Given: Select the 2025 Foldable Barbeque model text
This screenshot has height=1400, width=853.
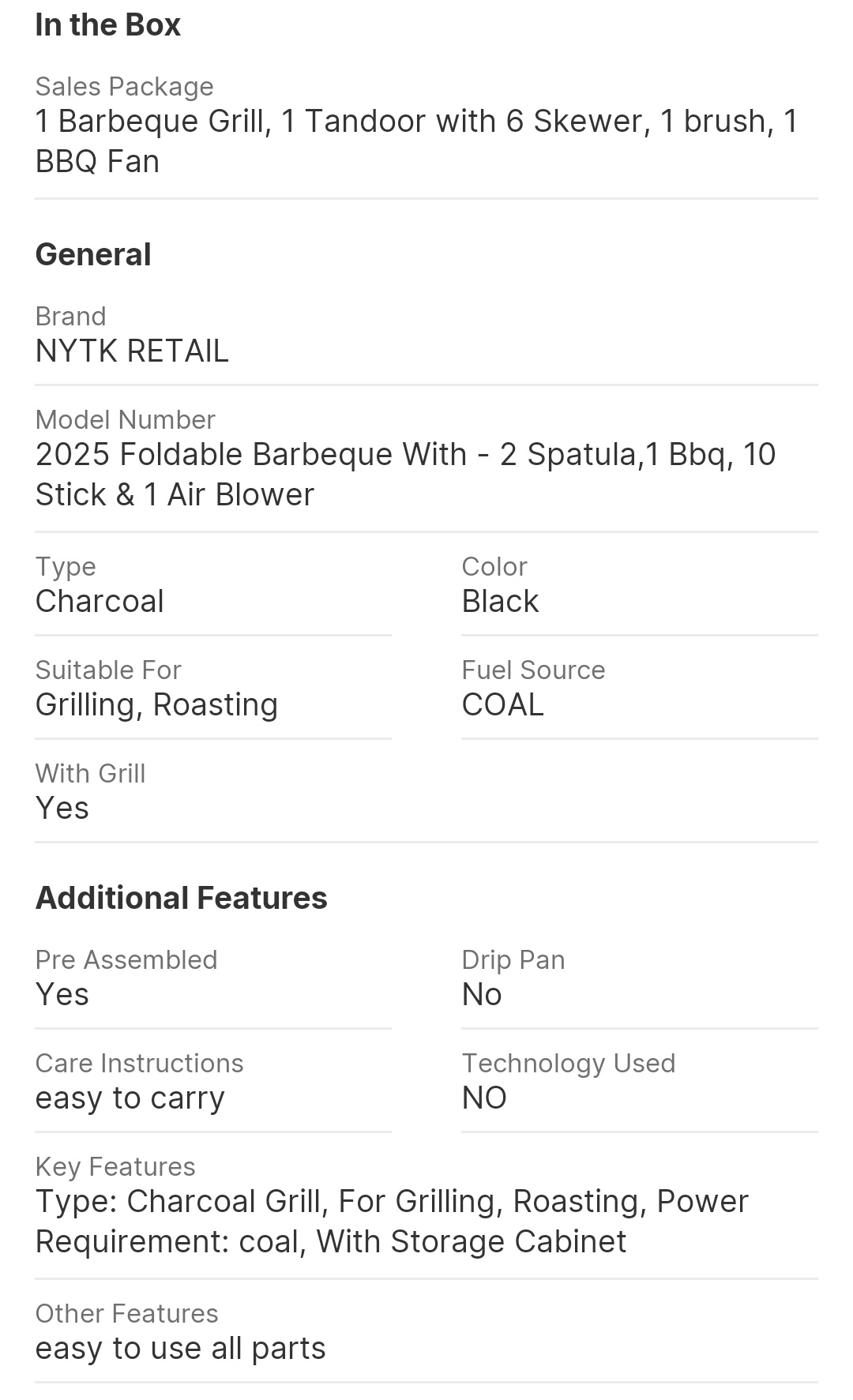Looking at the screenshot, I should point(405,474).
